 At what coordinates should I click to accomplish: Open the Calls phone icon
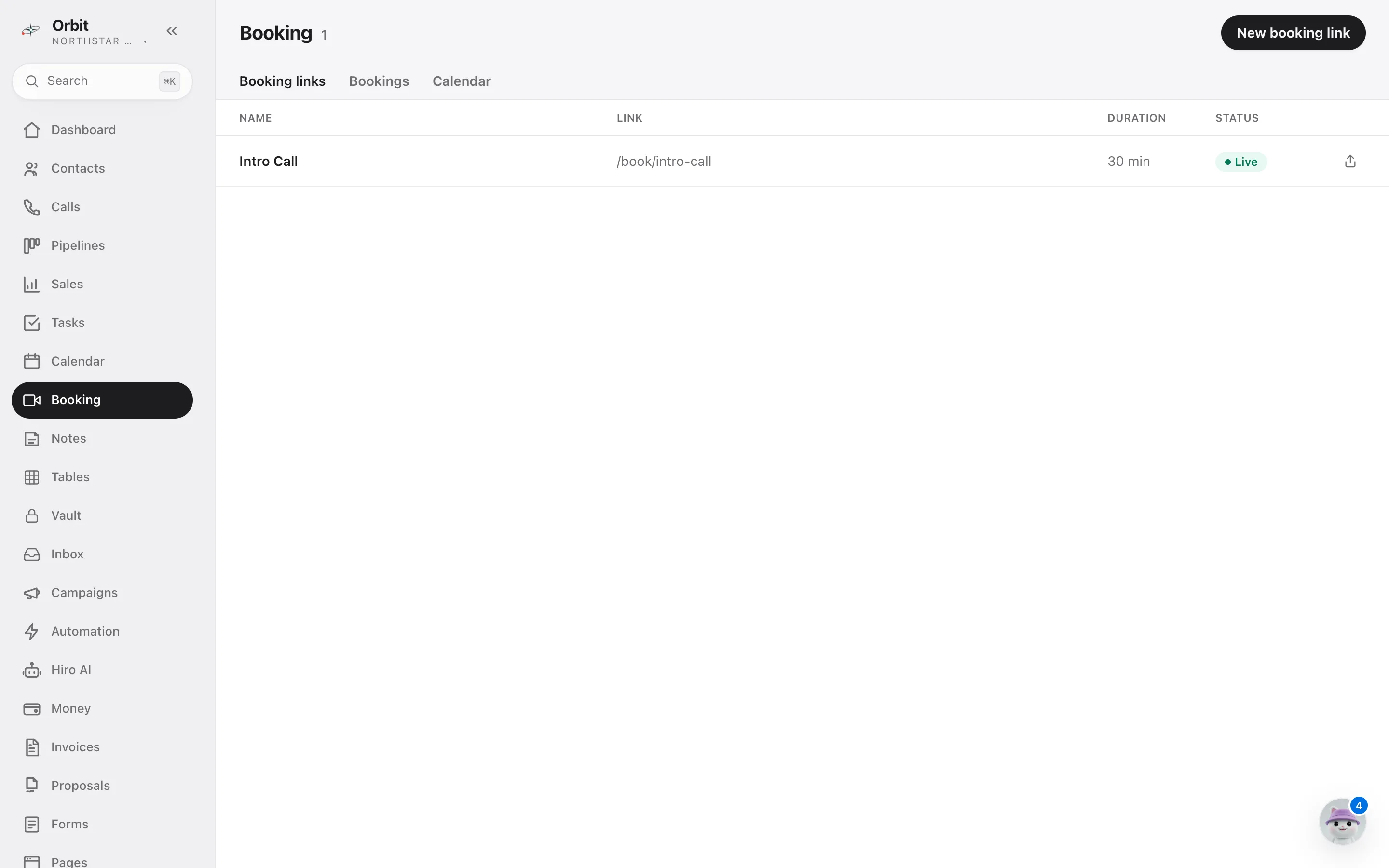[x=31, y=207]
